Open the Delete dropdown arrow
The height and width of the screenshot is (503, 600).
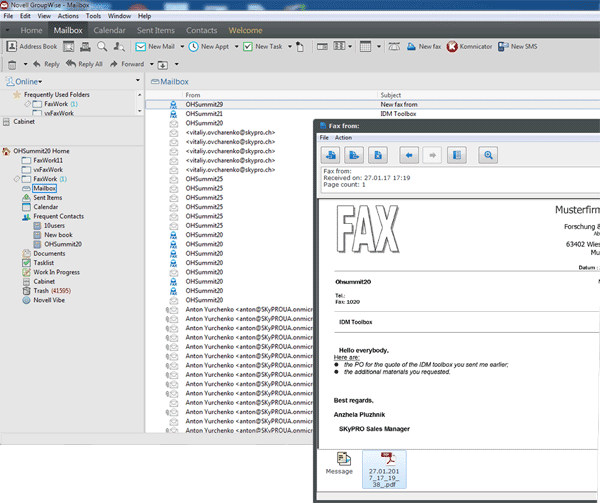pyautogui.click(x=25, y=64)
